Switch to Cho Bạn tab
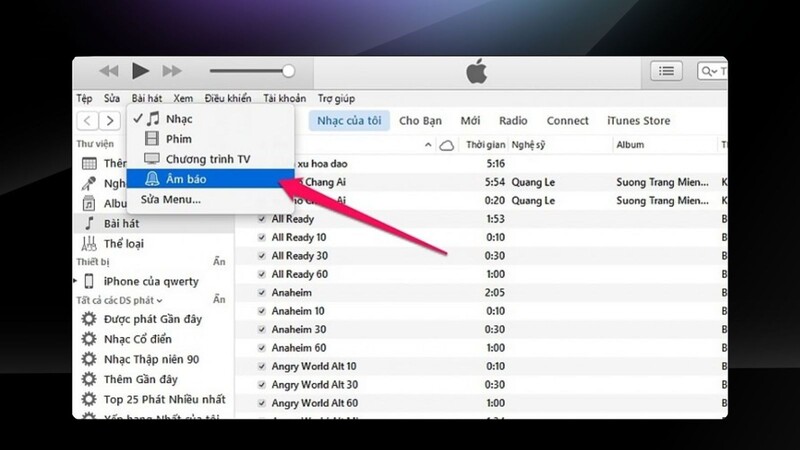This screenshot has width=800, height=450. click(420, 121)
